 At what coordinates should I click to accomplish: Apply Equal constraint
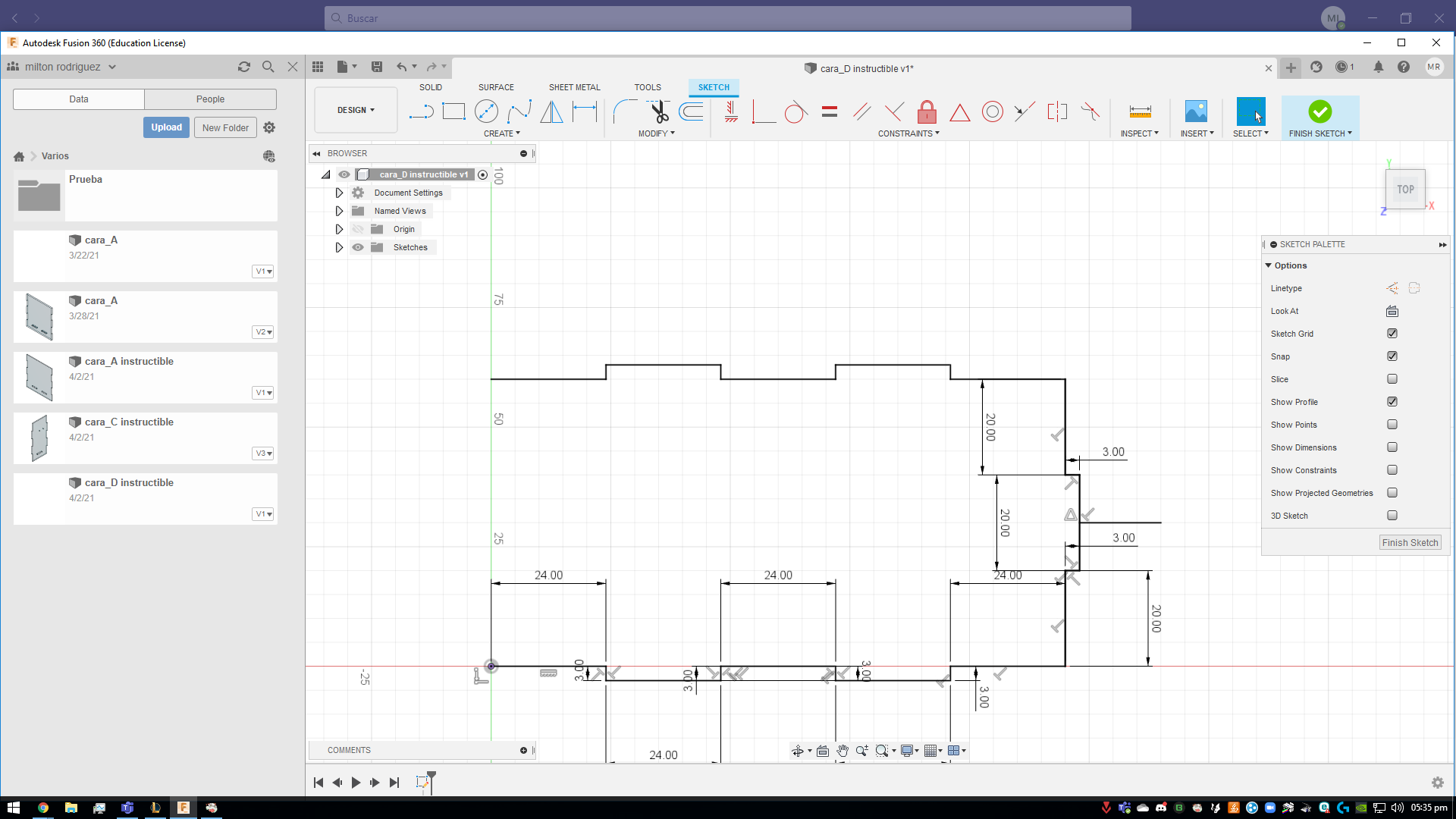(x=830, y=112)
